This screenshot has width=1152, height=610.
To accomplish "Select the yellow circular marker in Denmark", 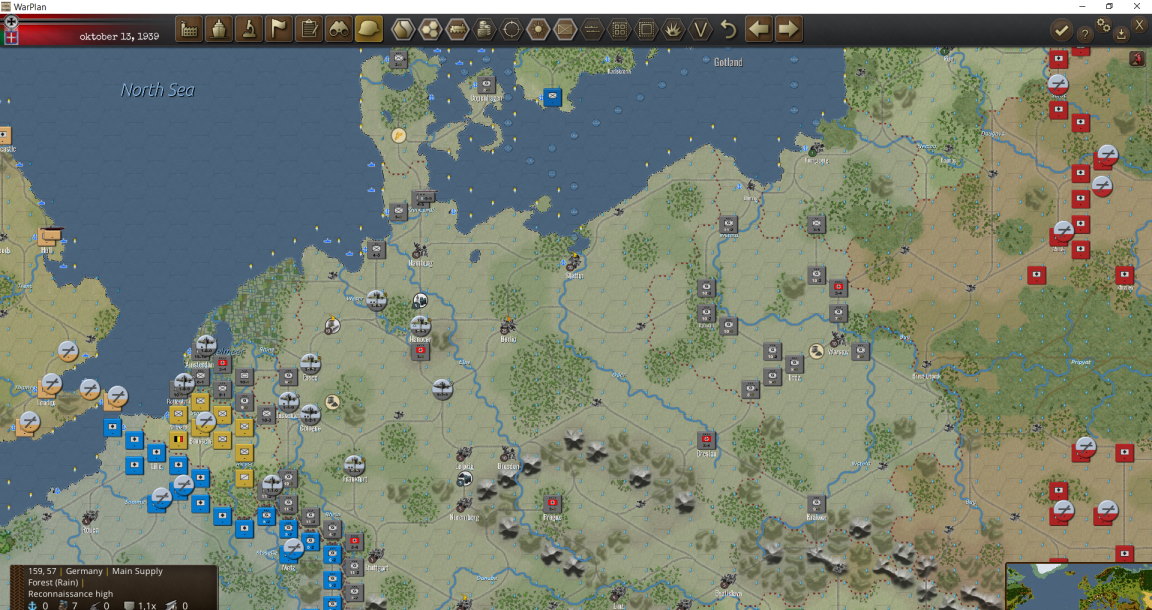I will tap(398, 135).
